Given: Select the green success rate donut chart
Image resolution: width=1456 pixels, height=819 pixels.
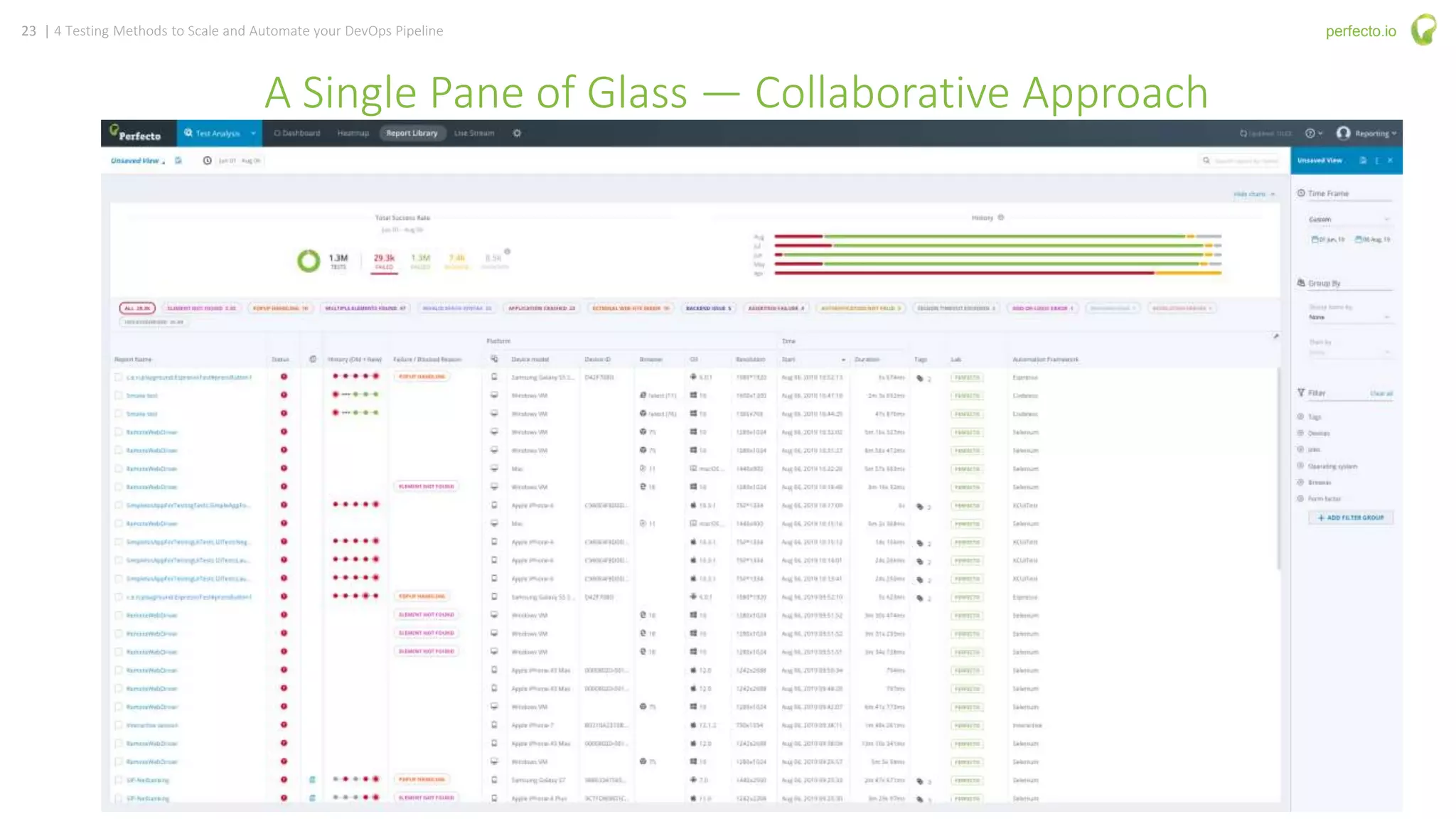Looking at the screenshot, I should pos(309,261).
